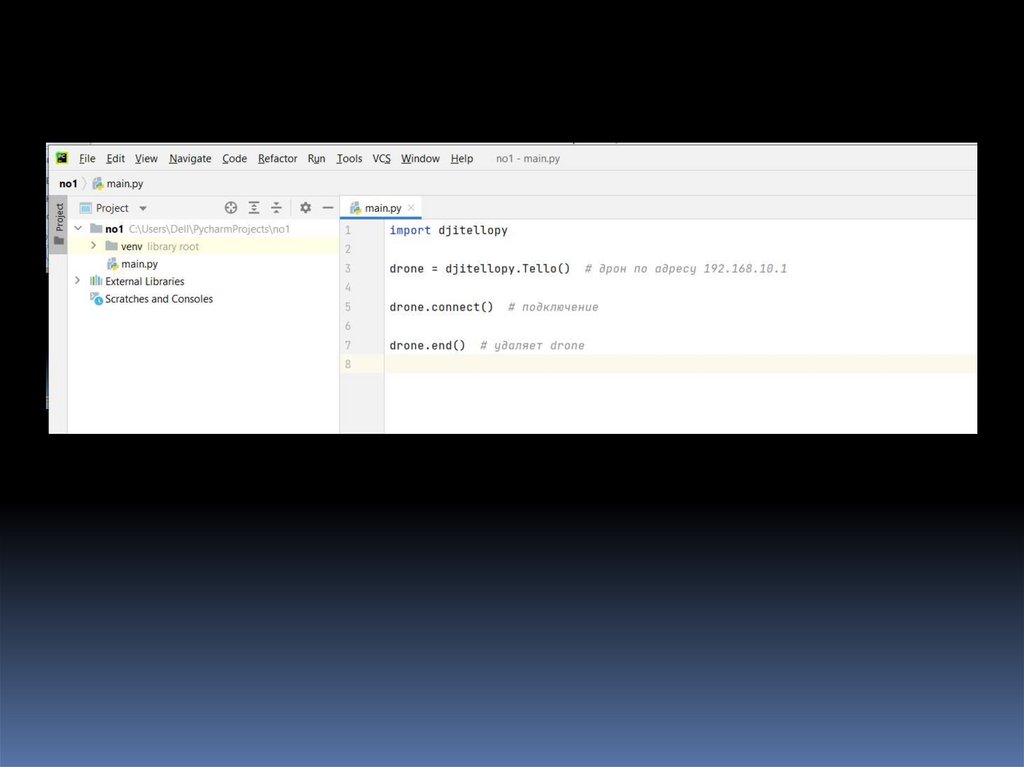Click the '# удаляет drone' comment
This screenshot has width=1024, height=767.
[x=532, y=346]
